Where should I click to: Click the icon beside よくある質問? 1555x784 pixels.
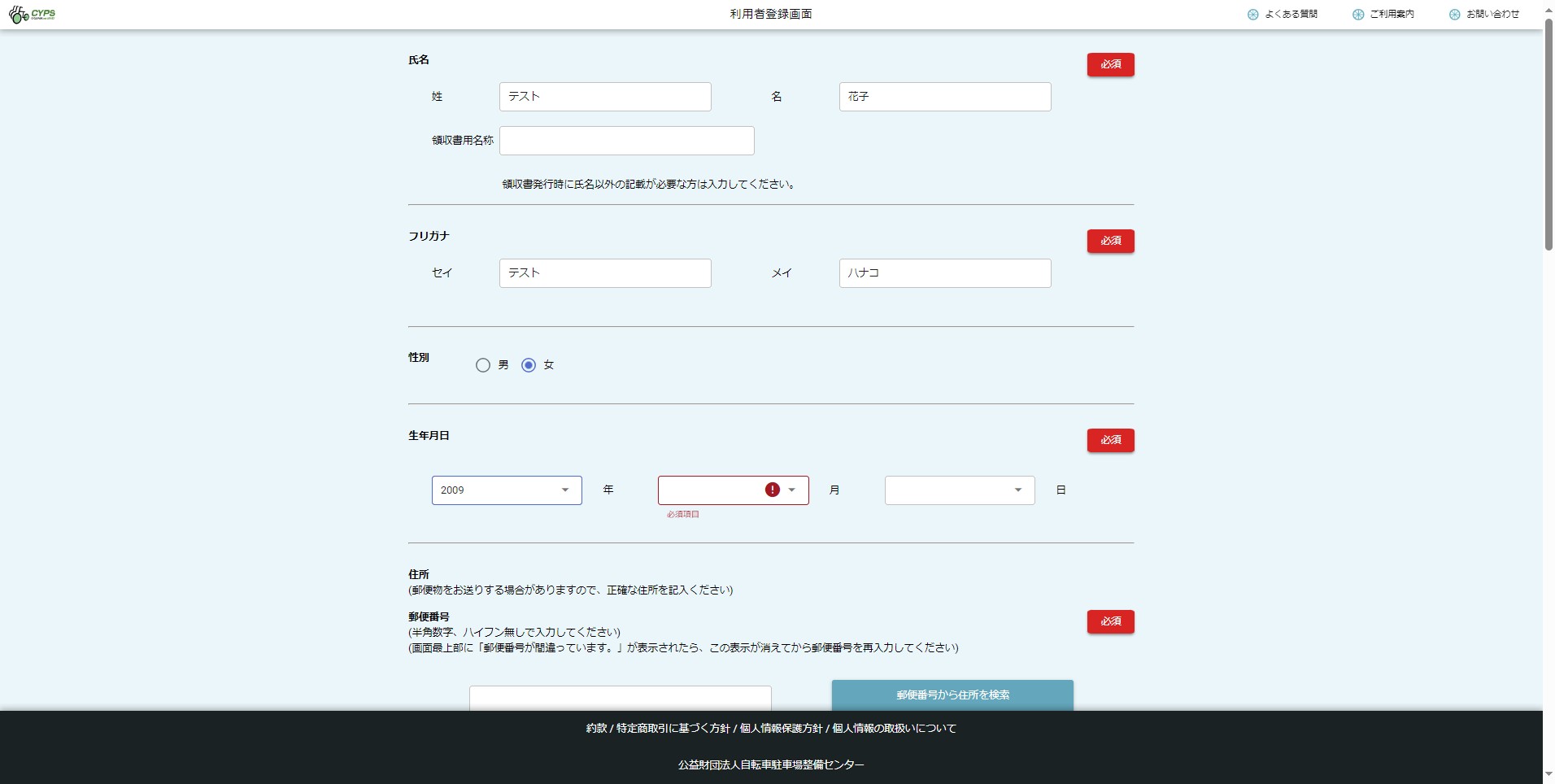tap(1252, 15)
